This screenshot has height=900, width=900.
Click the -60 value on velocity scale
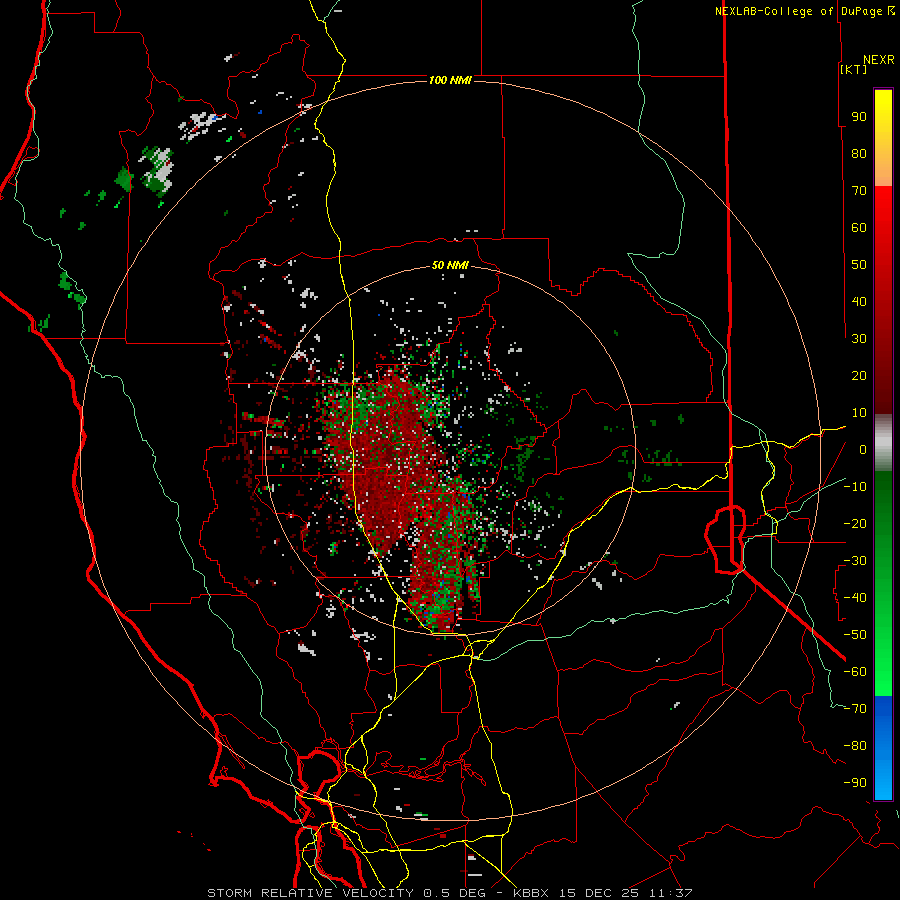(855, 672)
